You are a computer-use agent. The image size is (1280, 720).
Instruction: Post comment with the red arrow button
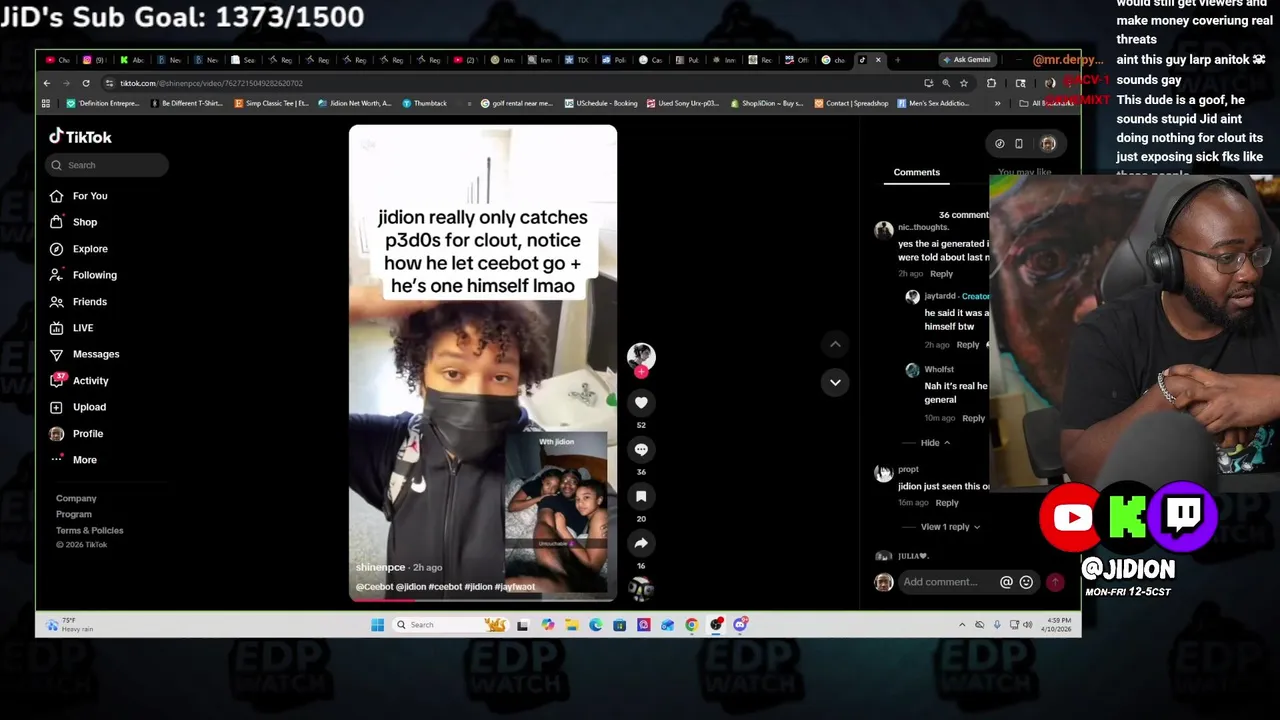click(x=1055, y=582)
